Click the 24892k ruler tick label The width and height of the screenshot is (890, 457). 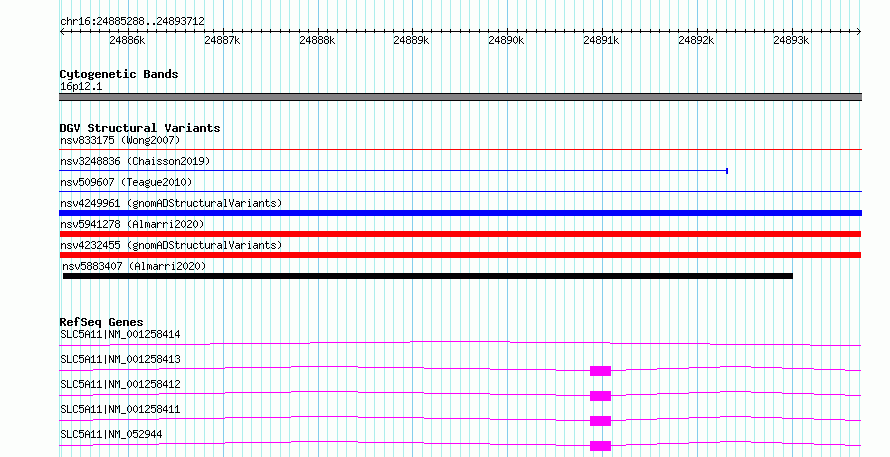(696, 40)
